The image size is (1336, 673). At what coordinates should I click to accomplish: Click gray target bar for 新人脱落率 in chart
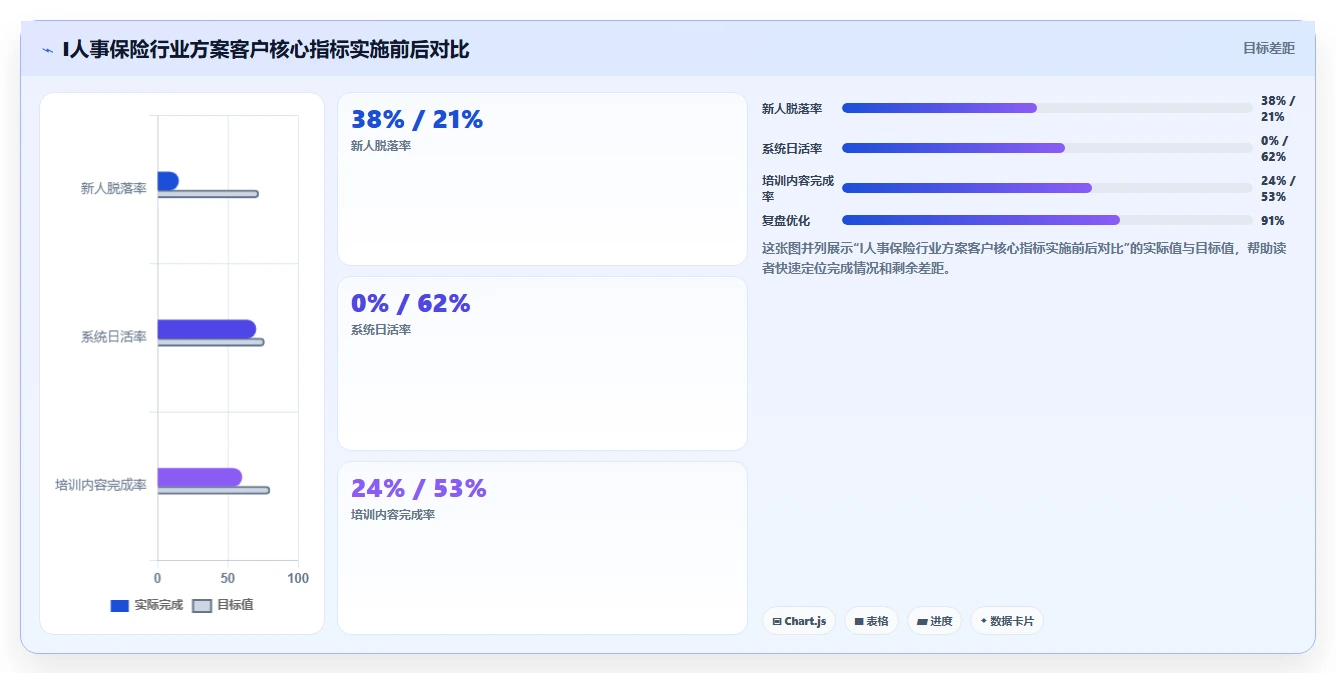pos(208,194)
